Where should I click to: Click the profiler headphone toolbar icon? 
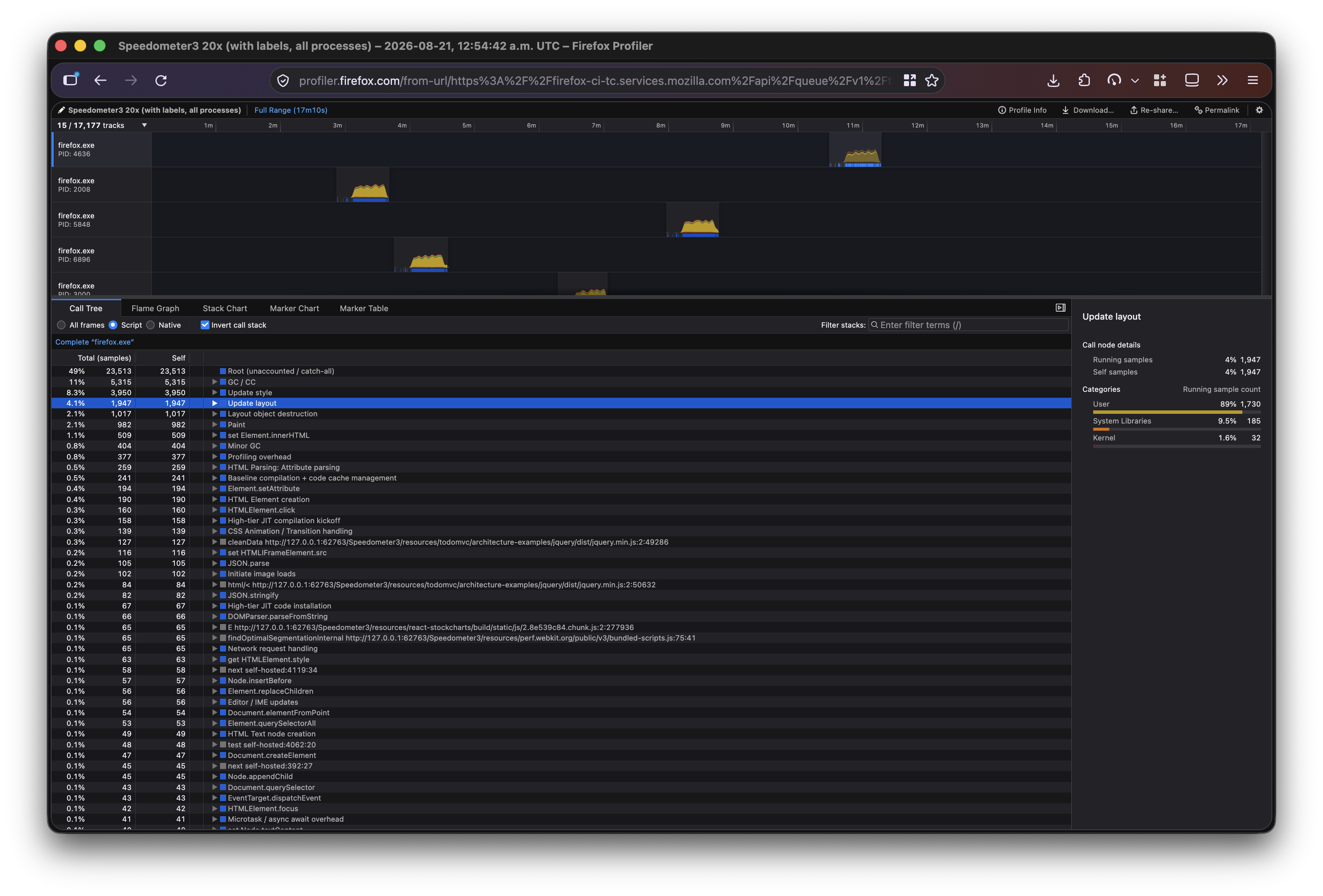[1114, 80]
